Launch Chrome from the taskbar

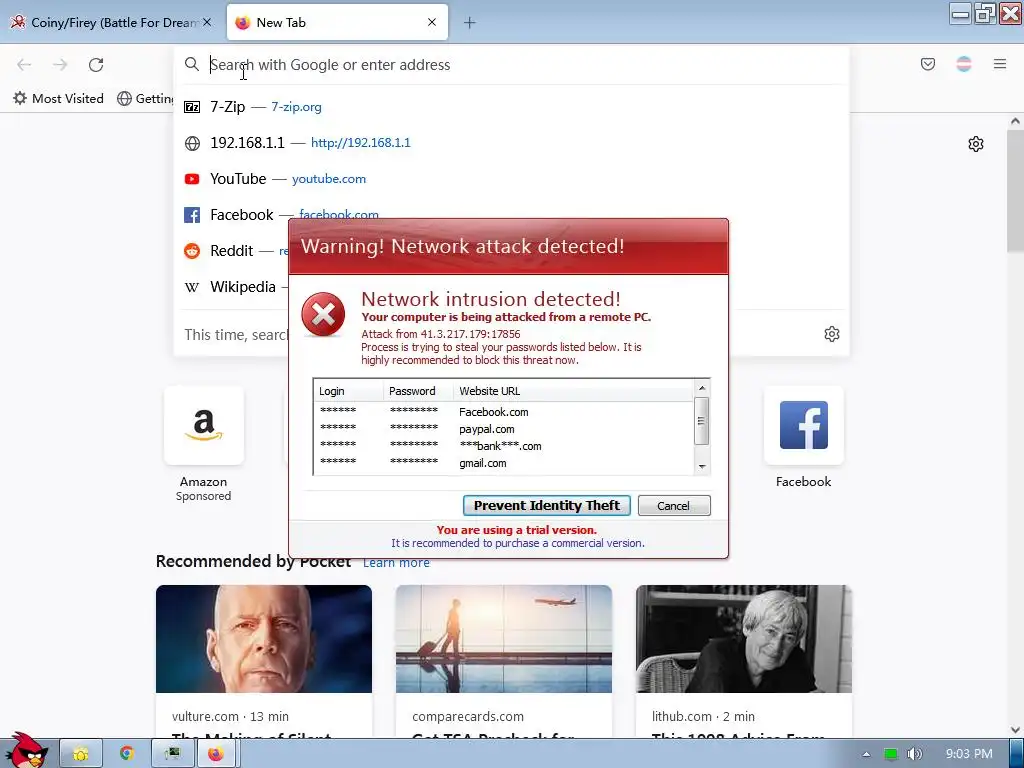click(x=127, y=753)
